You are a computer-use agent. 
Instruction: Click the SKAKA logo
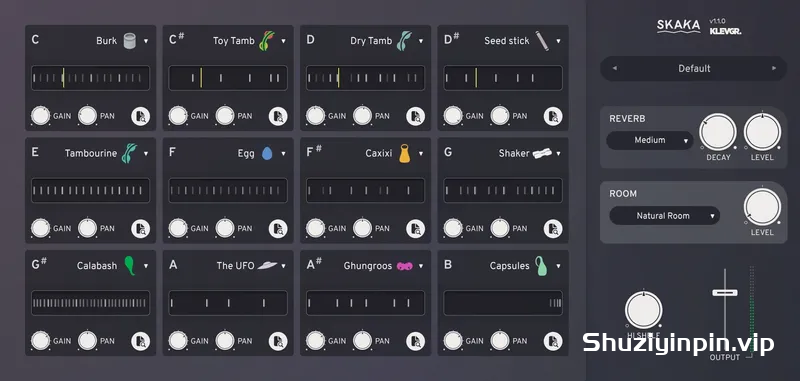click(x=678, y=26)
